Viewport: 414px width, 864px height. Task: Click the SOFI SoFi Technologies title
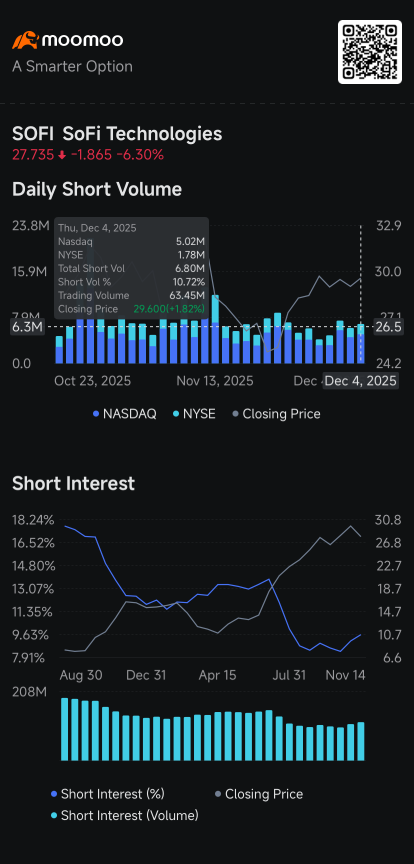click(x=117, y=134)
